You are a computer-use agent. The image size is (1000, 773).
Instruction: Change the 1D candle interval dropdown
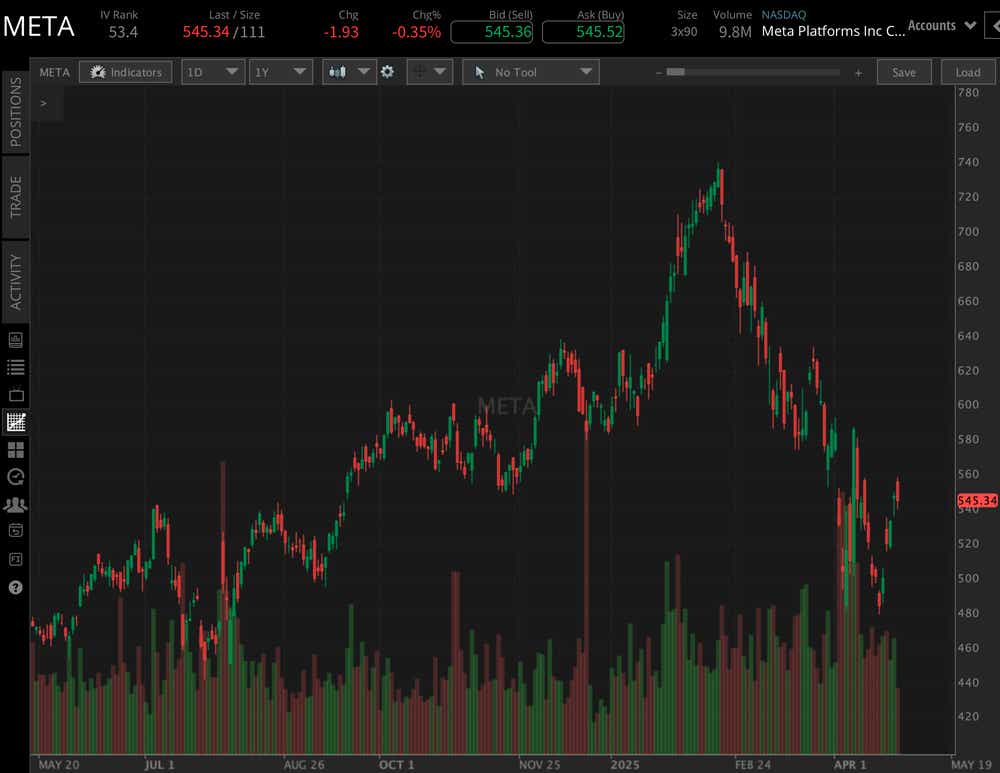(212, 72)
